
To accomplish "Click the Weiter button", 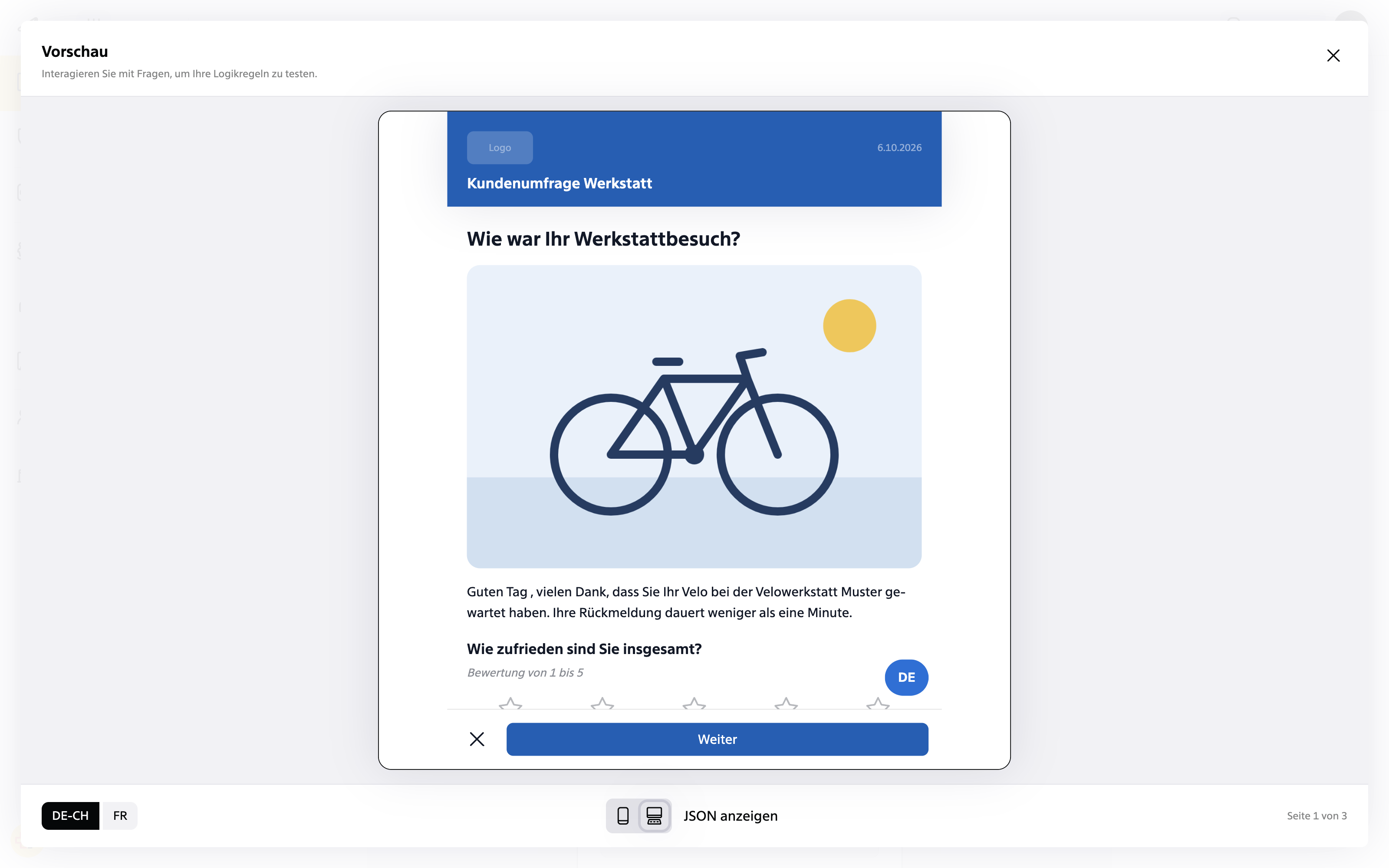I will coord(717,740).
